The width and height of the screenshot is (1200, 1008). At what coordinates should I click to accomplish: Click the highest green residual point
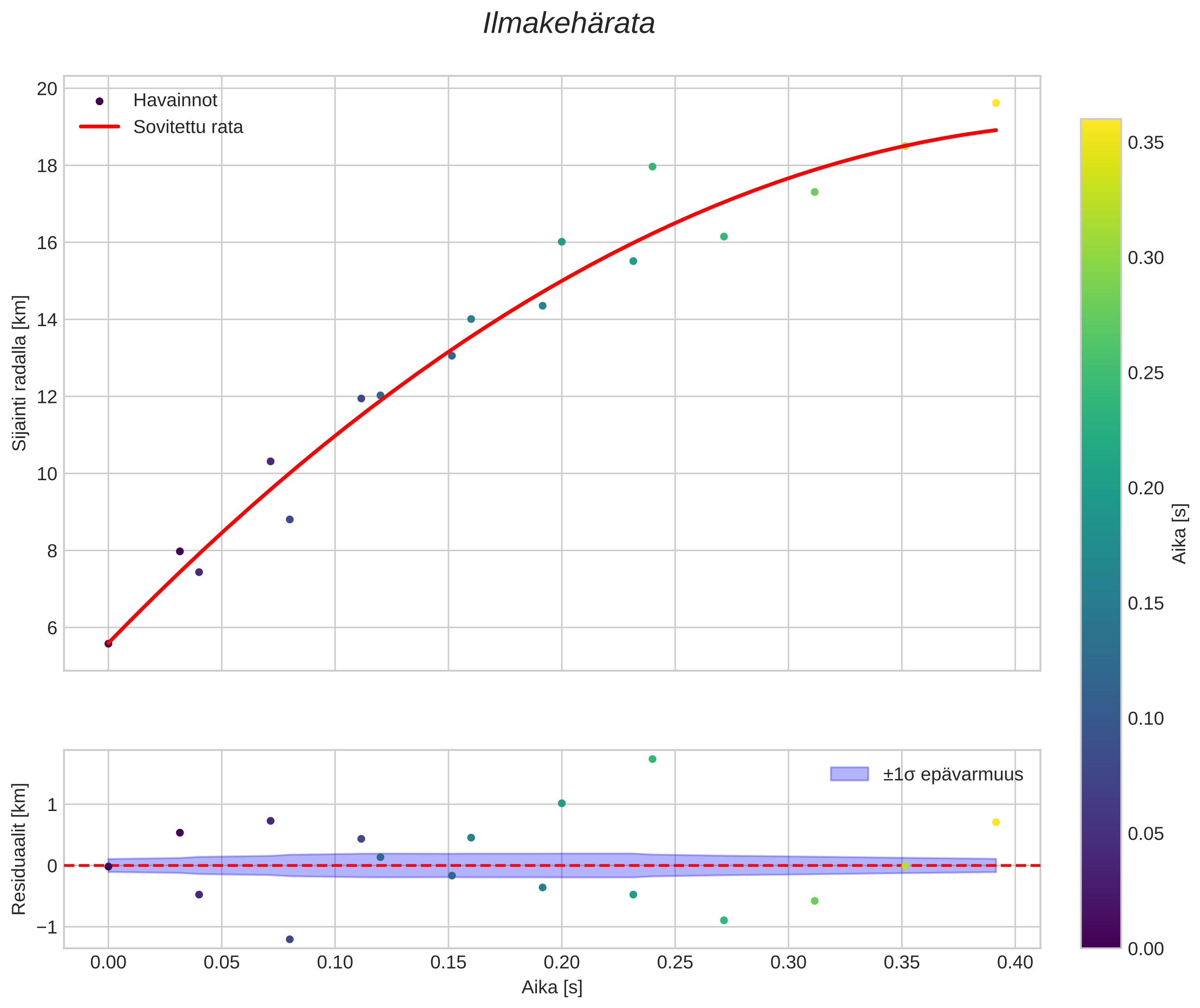coord(652,759)
